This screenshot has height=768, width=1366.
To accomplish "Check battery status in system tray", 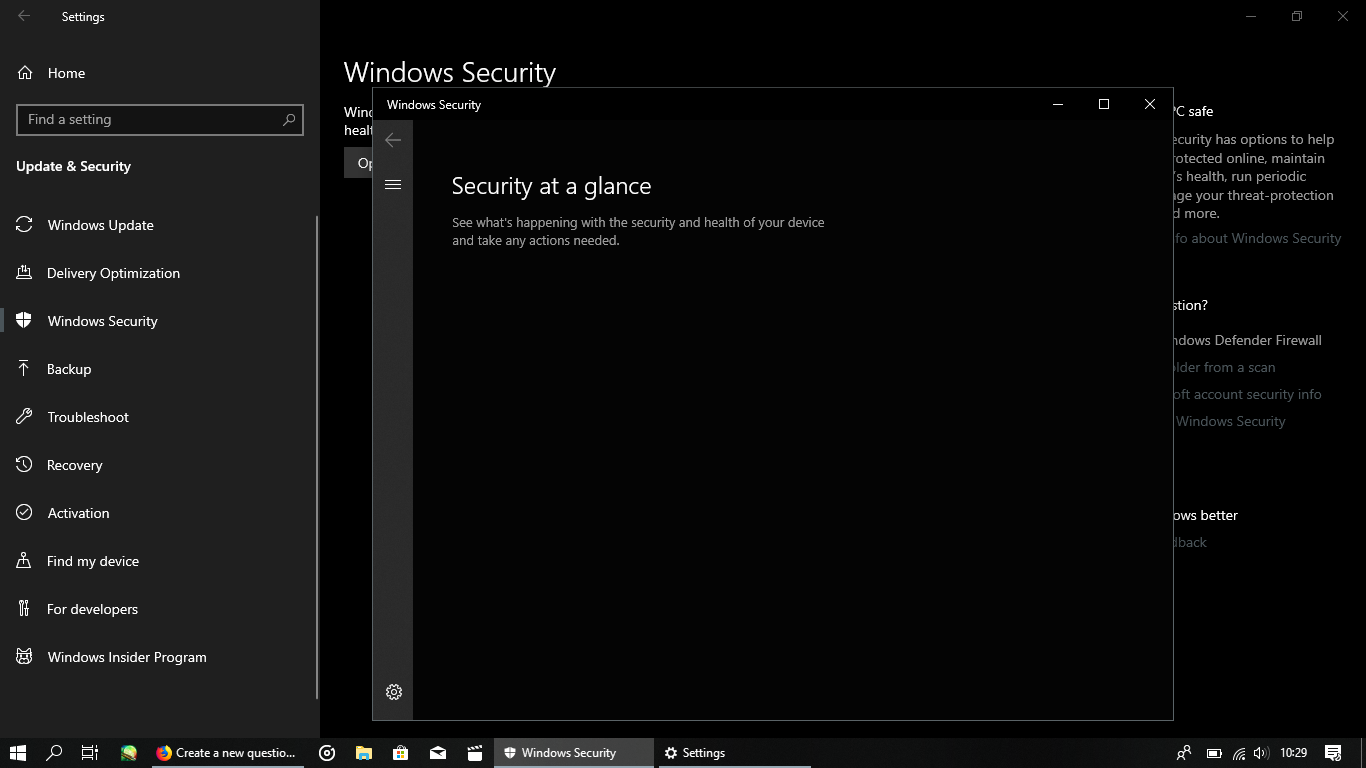I will (x=1214, y=753).
